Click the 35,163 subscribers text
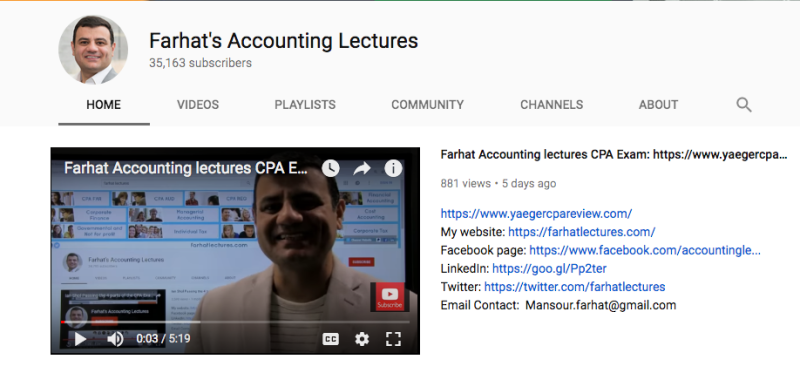The width and height of the screenshot is (800, 373). 200,63
